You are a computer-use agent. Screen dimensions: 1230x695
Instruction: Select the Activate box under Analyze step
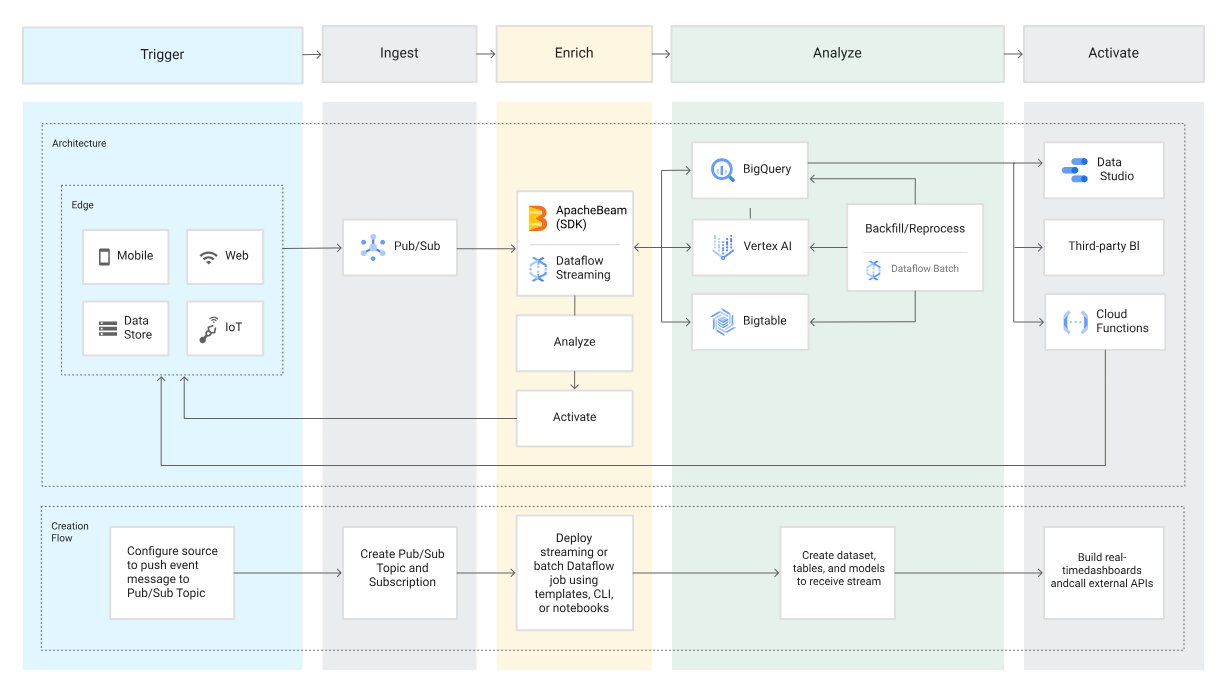(574, 417)
